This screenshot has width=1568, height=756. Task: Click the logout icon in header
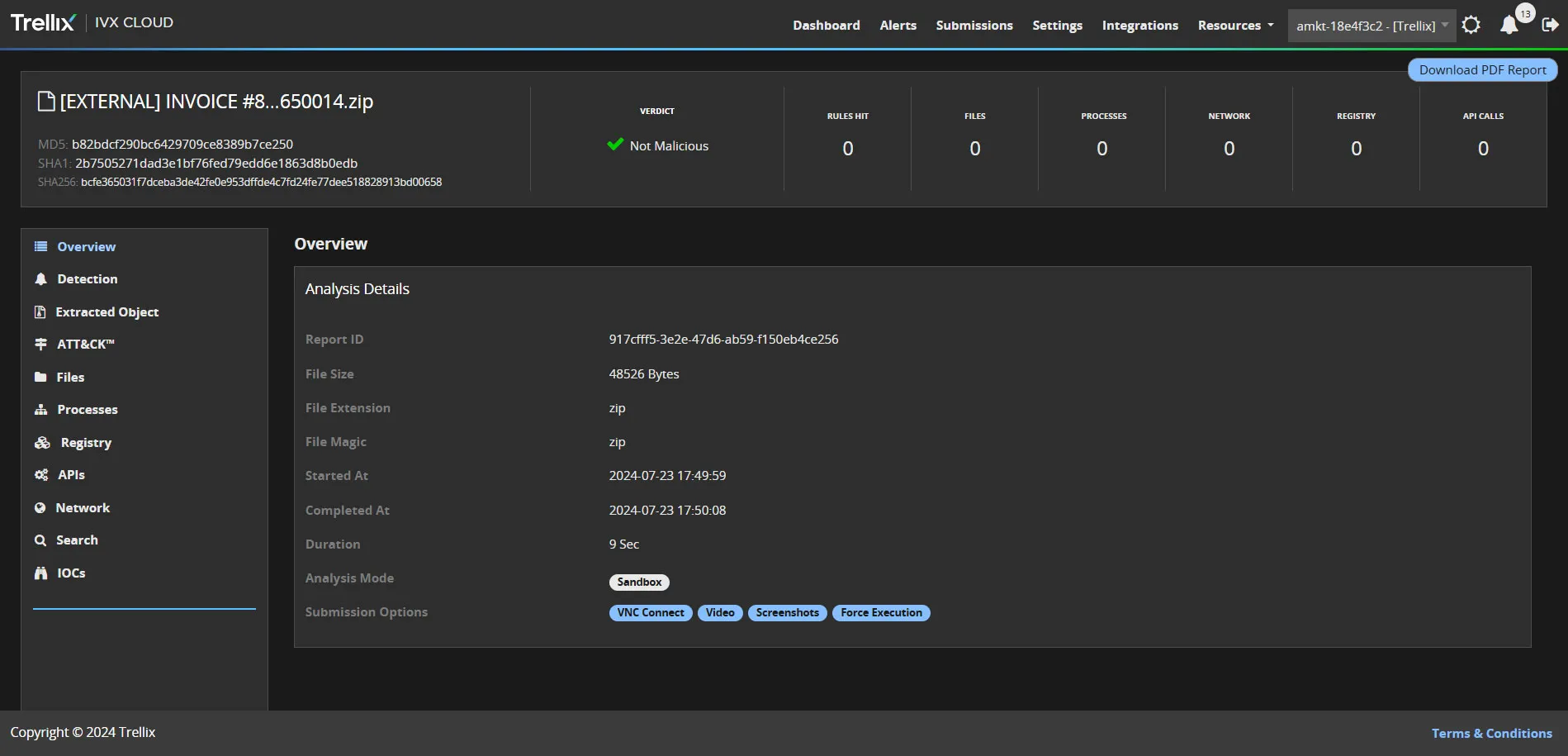coord(1550,25)
